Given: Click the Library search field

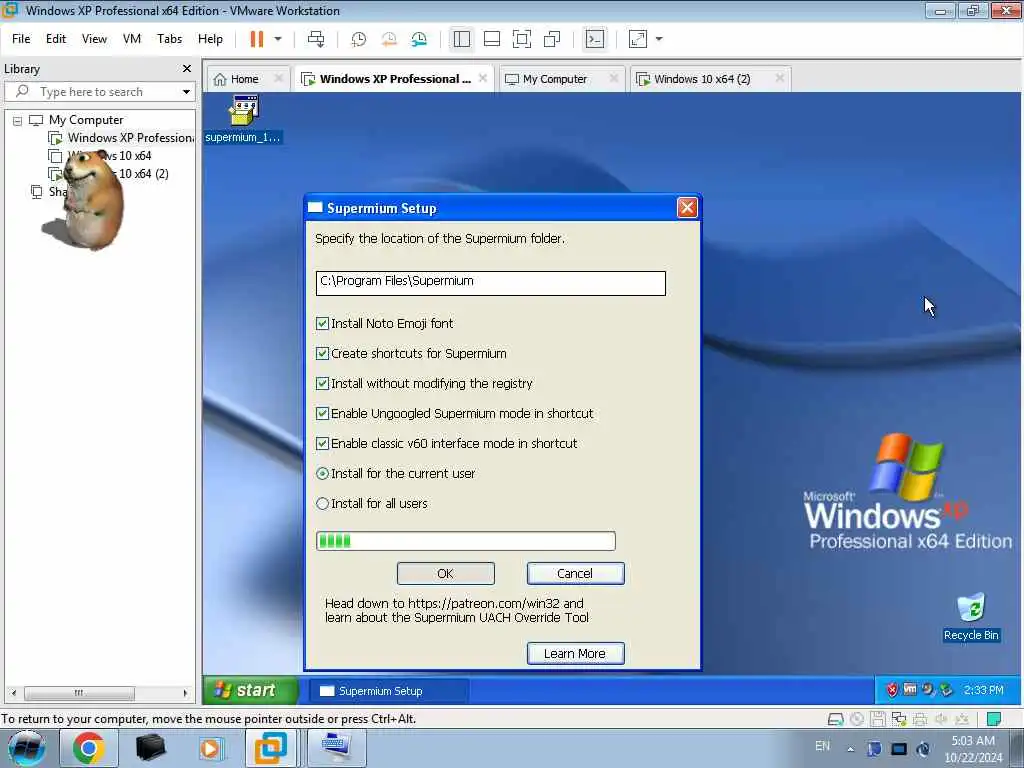Looking at the screenshot, I should pos(98,92).
